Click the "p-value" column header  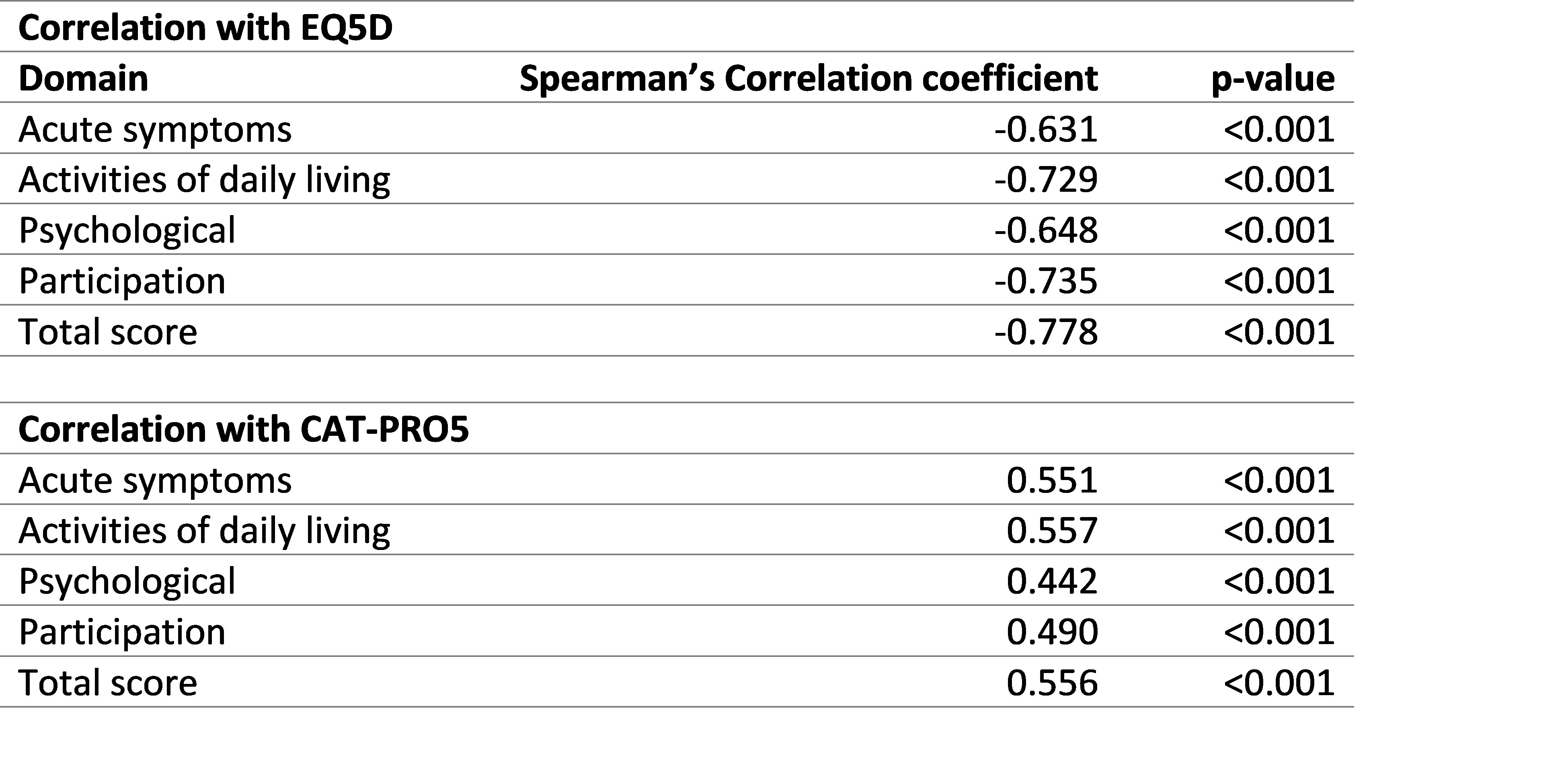(1273, 78)
